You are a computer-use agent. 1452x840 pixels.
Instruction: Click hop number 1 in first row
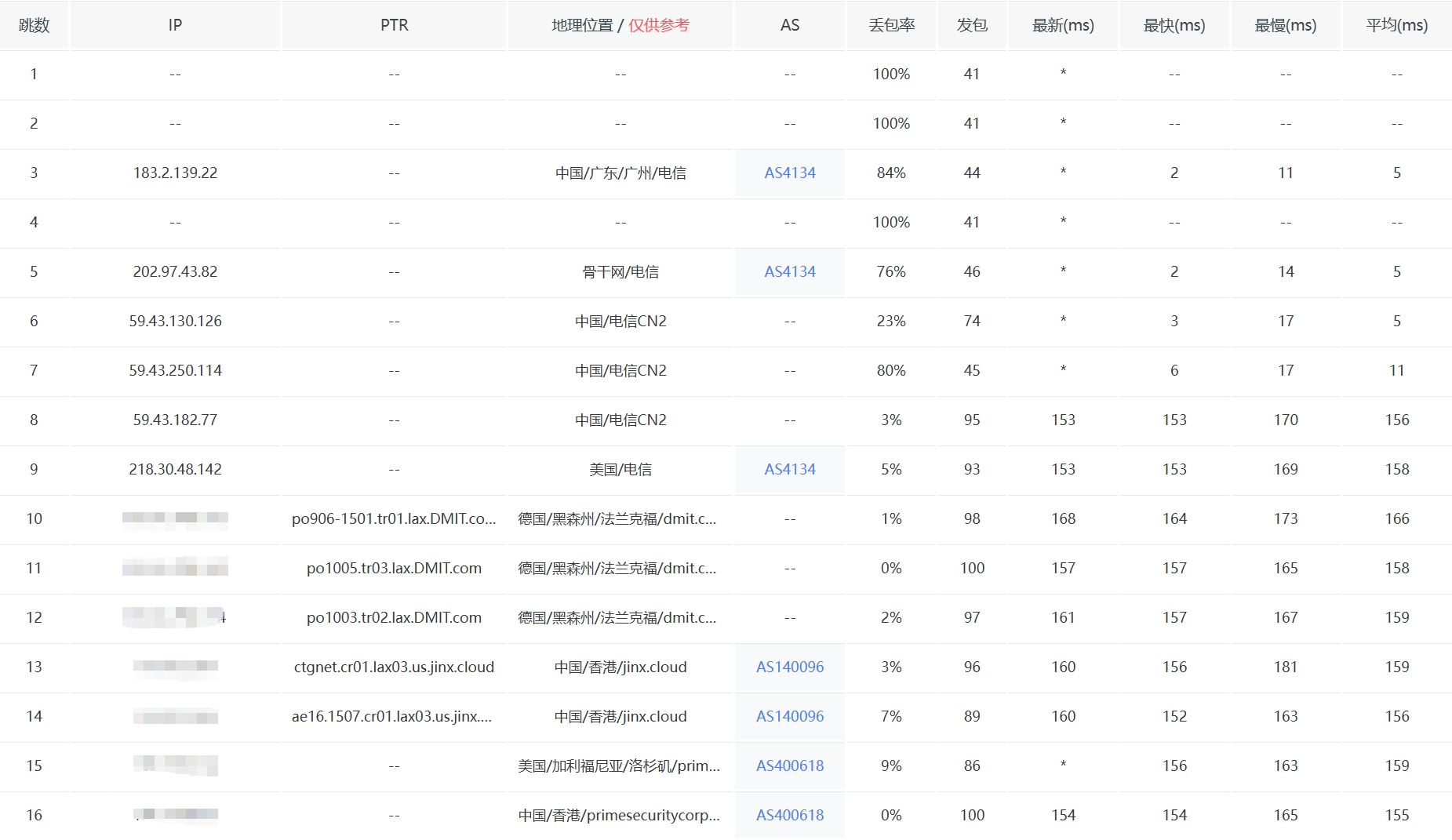click(x=34, y=74)
